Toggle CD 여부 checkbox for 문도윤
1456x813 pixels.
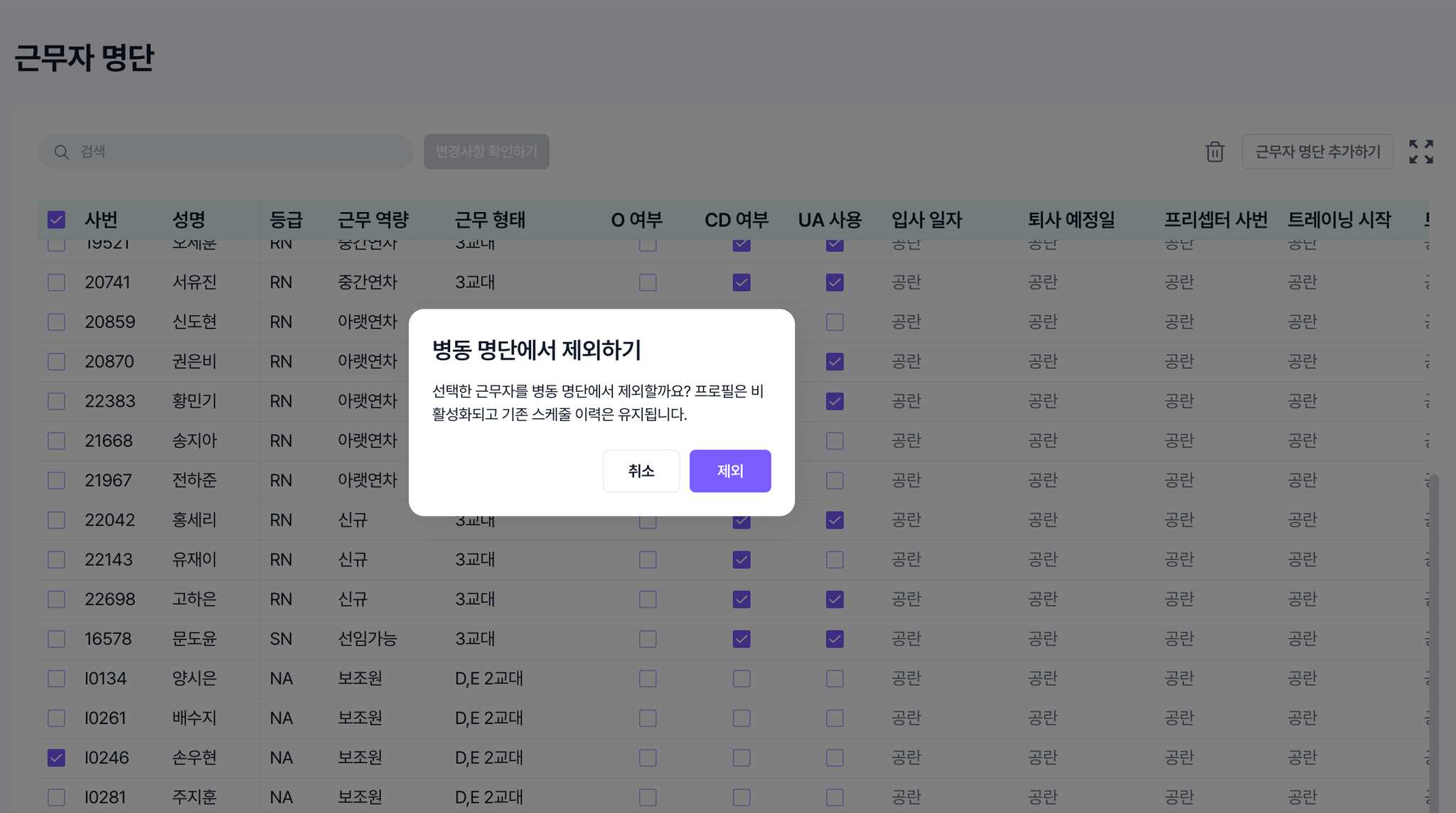[x=742, y=639]
